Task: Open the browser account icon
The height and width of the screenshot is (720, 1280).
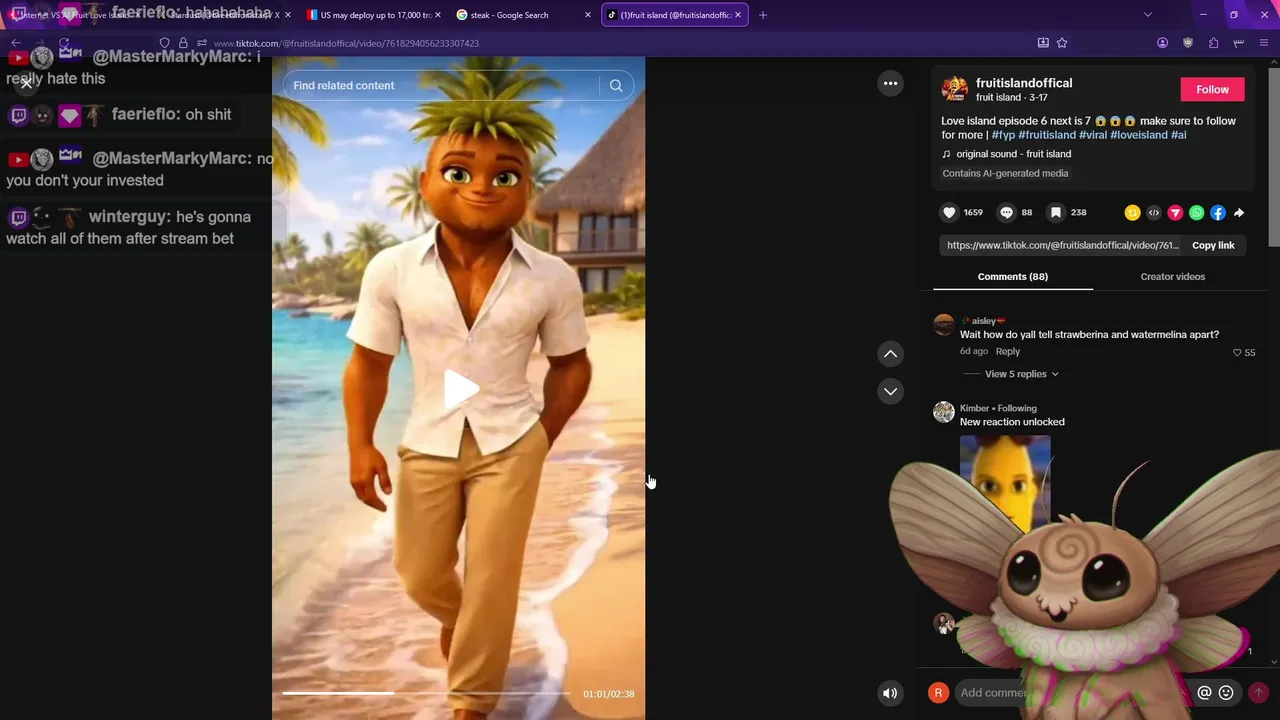Action: click(1162, 43)
